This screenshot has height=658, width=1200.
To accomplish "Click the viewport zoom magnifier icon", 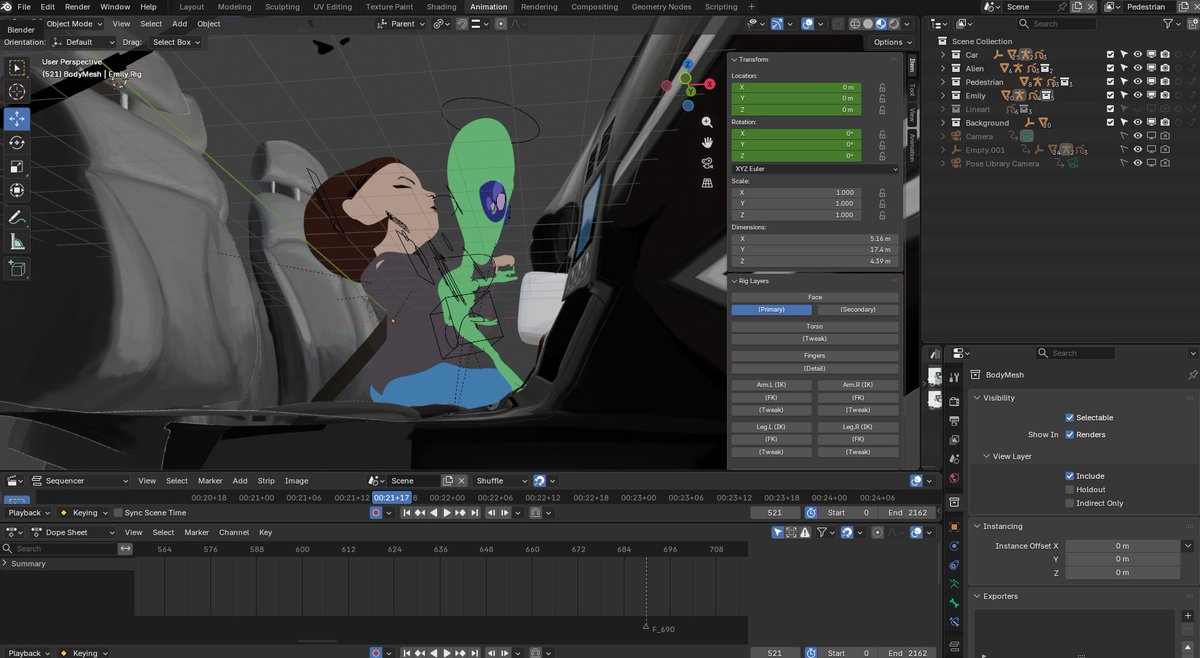I will point(707,122).
